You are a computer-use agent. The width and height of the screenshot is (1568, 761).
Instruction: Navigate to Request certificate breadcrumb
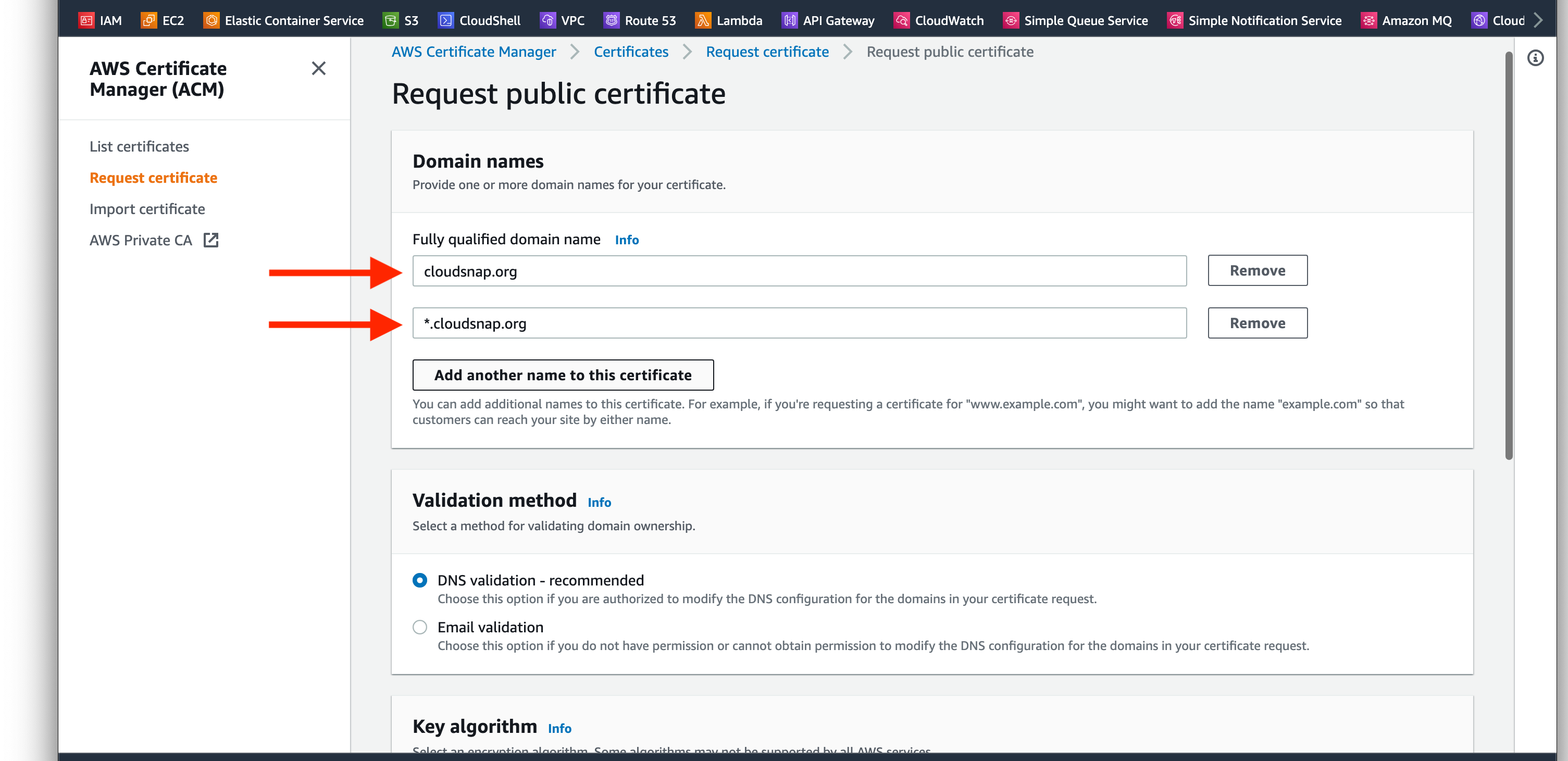[767, 52]
